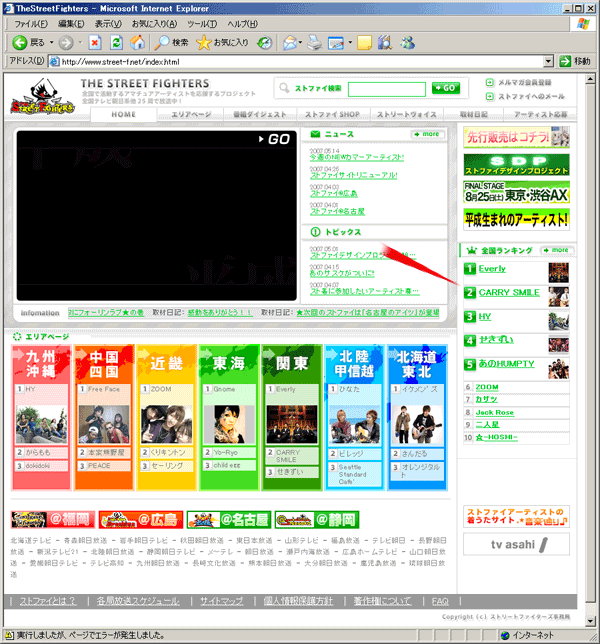Open the Forward button history dropdown arrow
Image resolution: width=600 pixels, height=644 pixels.
pyautogui.click(x=80, y=42)
